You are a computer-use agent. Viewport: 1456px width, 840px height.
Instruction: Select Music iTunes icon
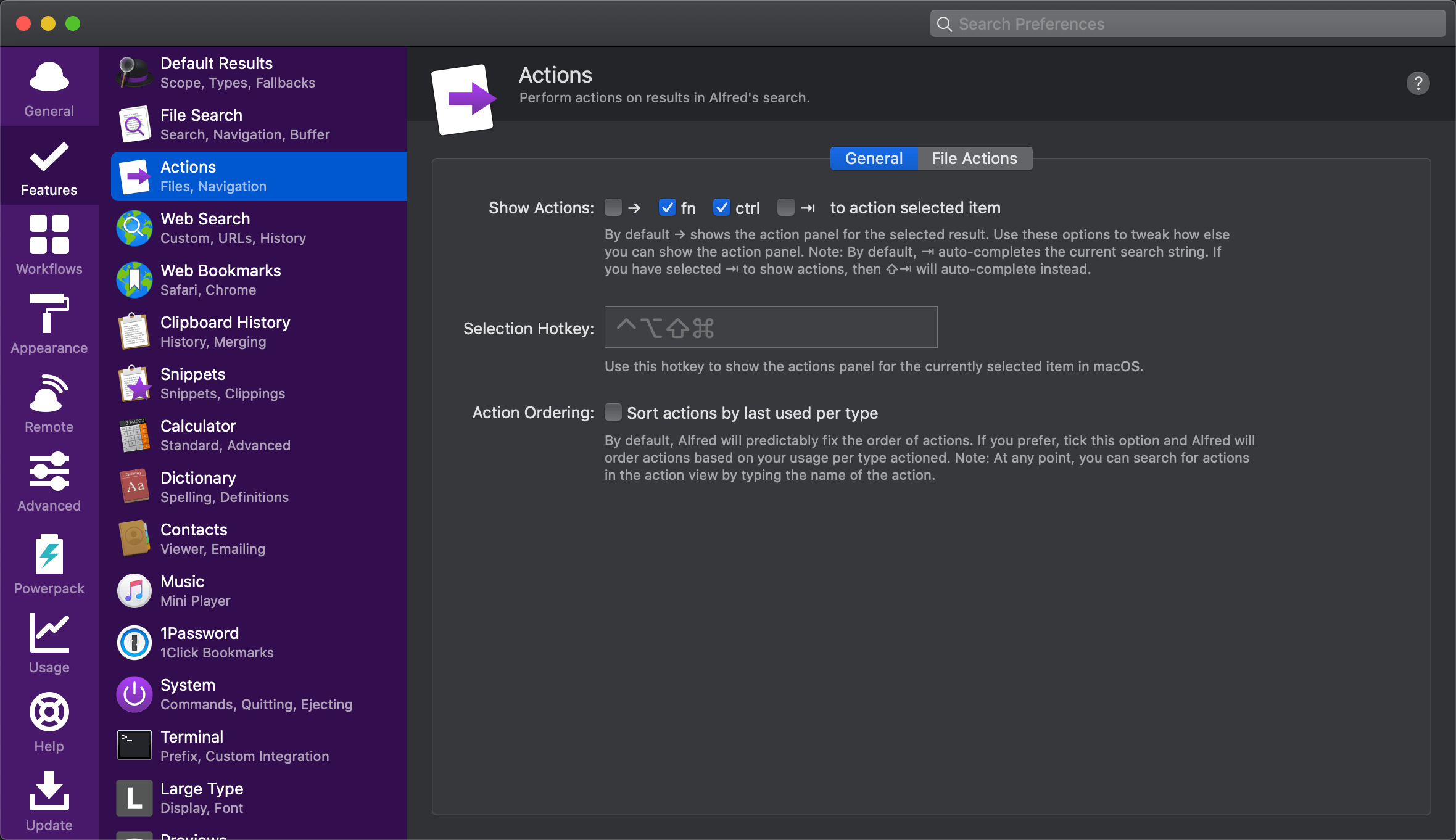pyautogui.click(x=134, y=591)
